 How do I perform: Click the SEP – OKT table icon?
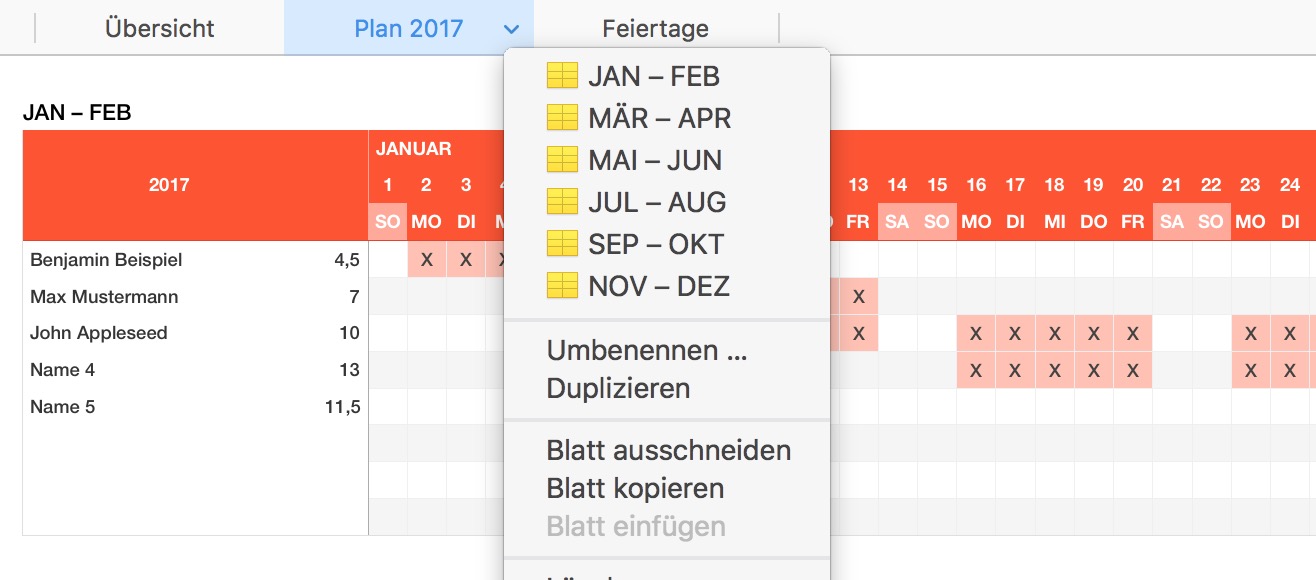[562, 244]
